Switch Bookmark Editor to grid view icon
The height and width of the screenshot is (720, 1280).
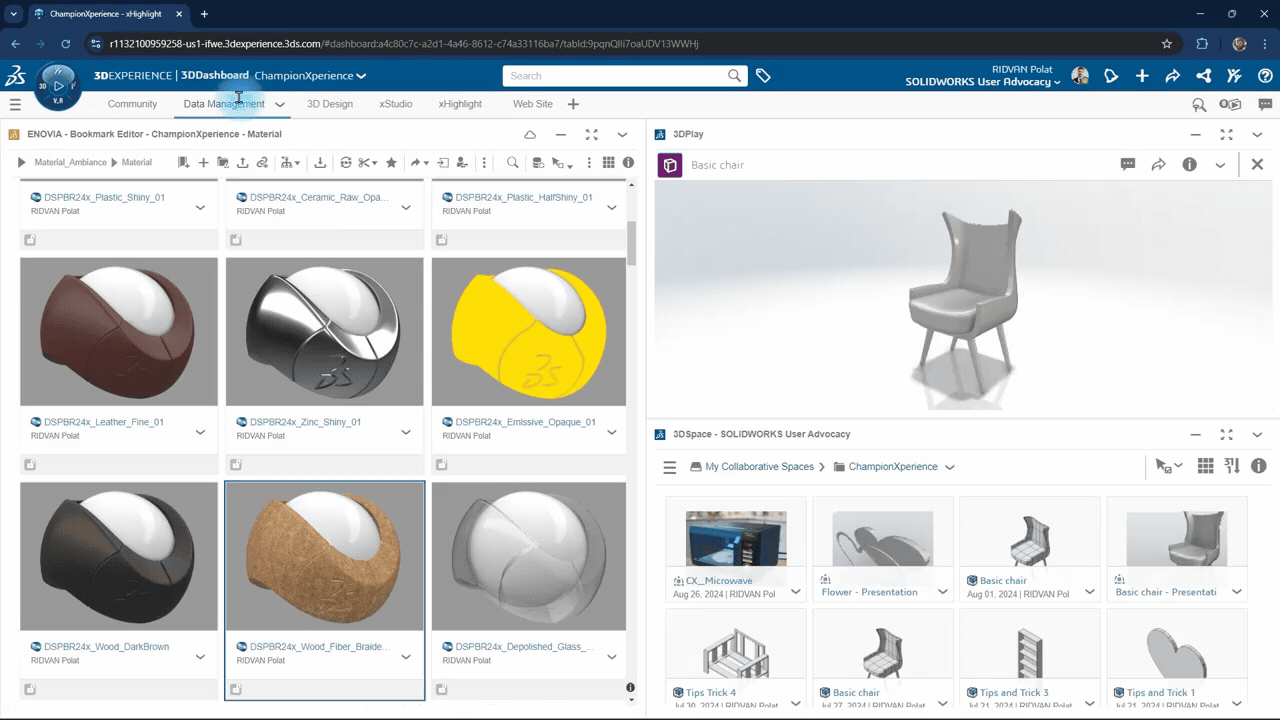pyautogui.click(x=608, y=162)
